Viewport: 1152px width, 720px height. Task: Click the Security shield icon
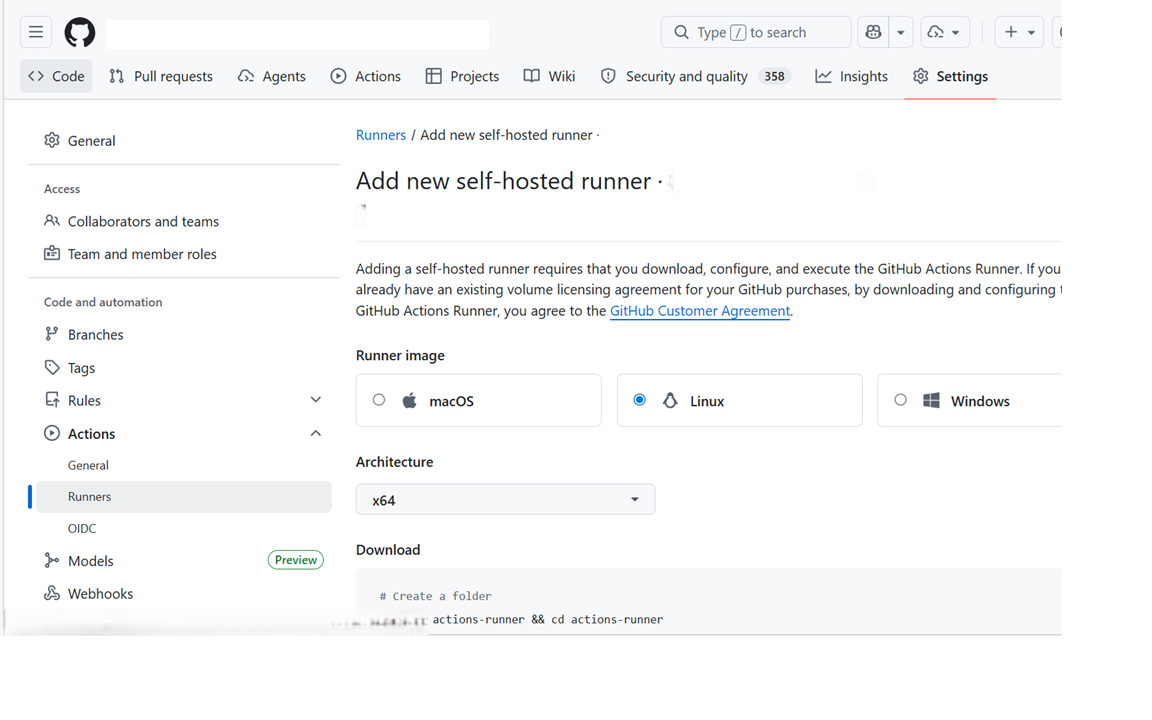608,76
